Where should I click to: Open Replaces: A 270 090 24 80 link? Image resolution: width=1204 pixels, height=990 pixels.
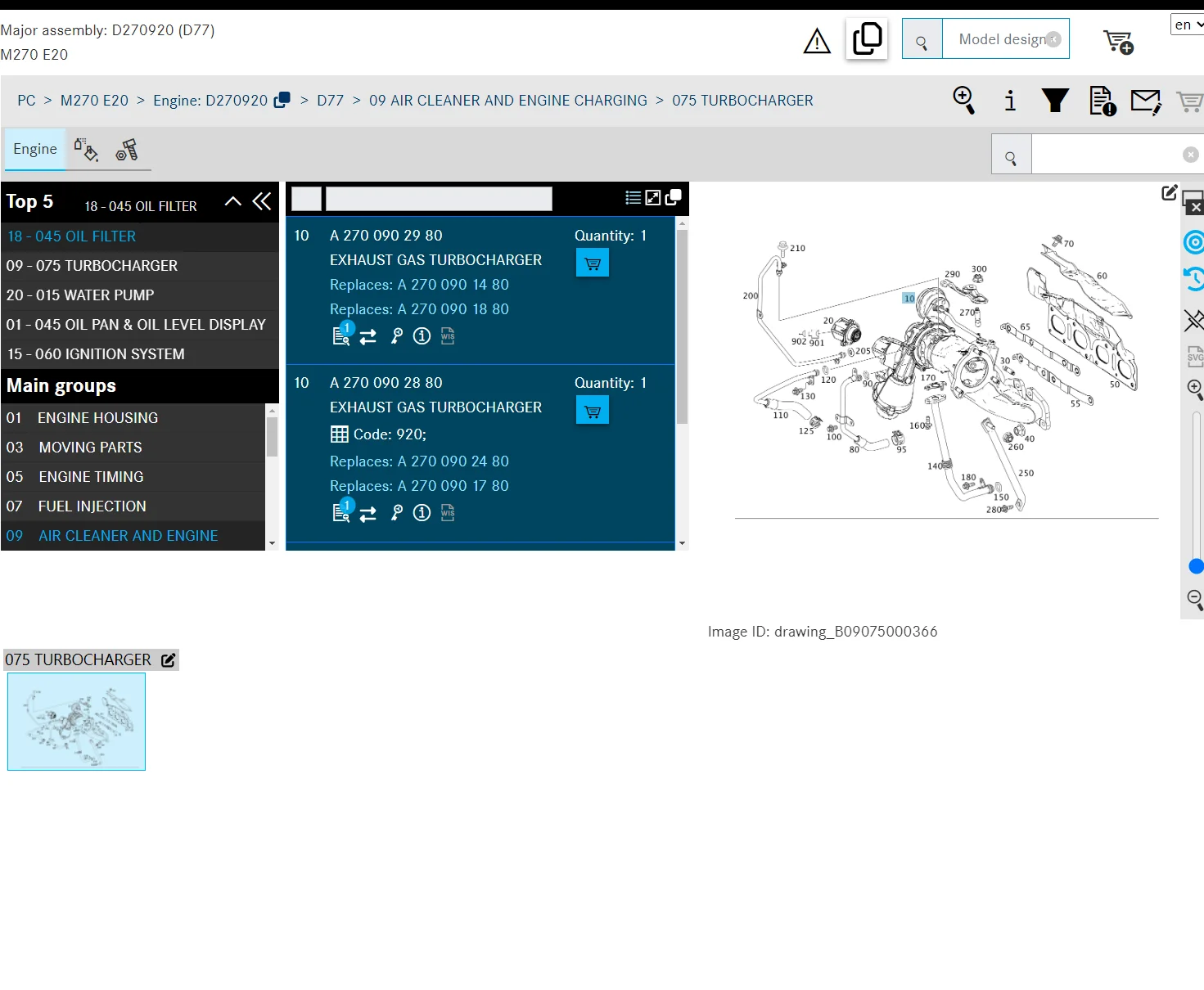click(x=419, y=461)
